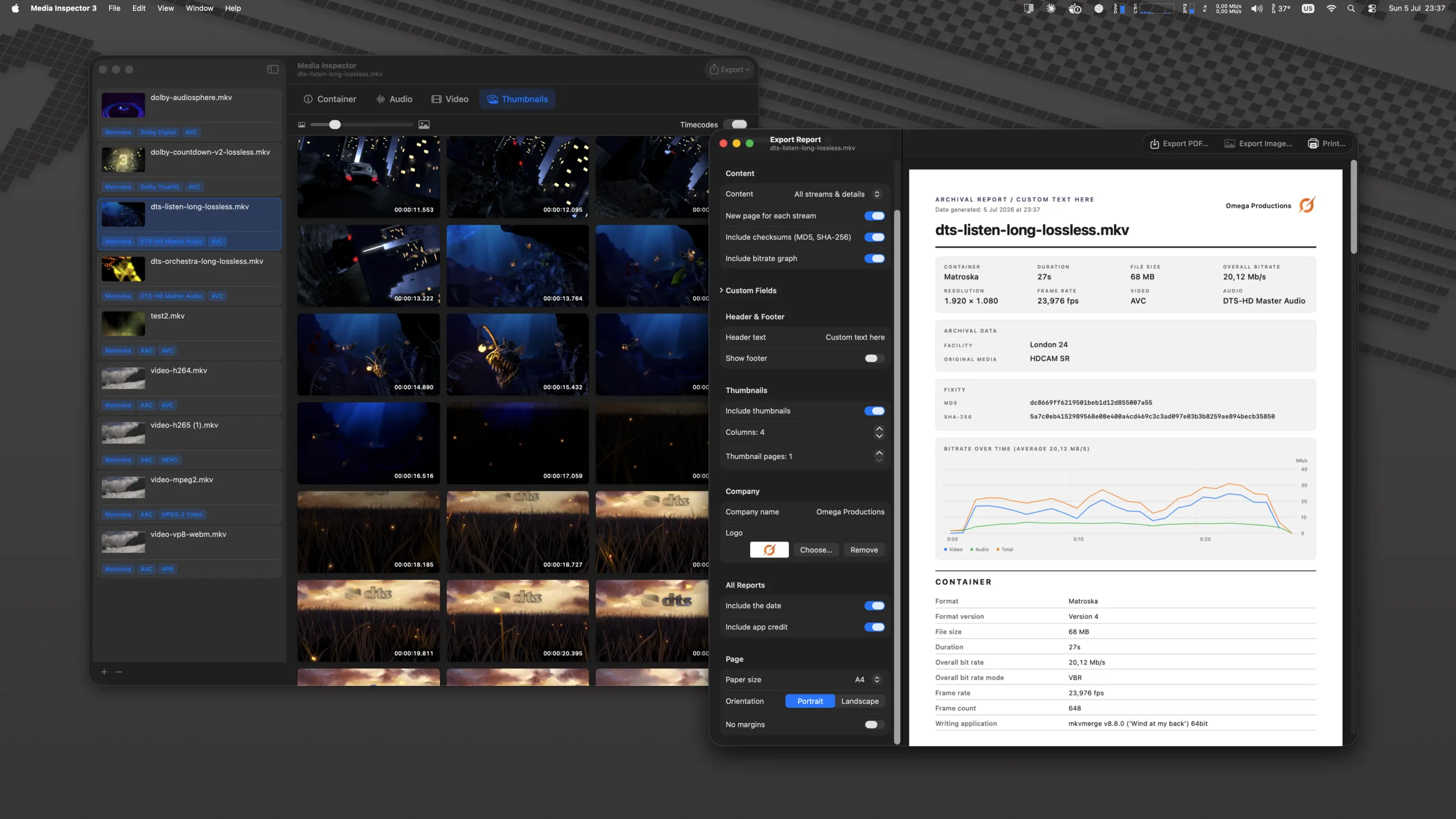Click the thumbnail size slider knob

335,125
